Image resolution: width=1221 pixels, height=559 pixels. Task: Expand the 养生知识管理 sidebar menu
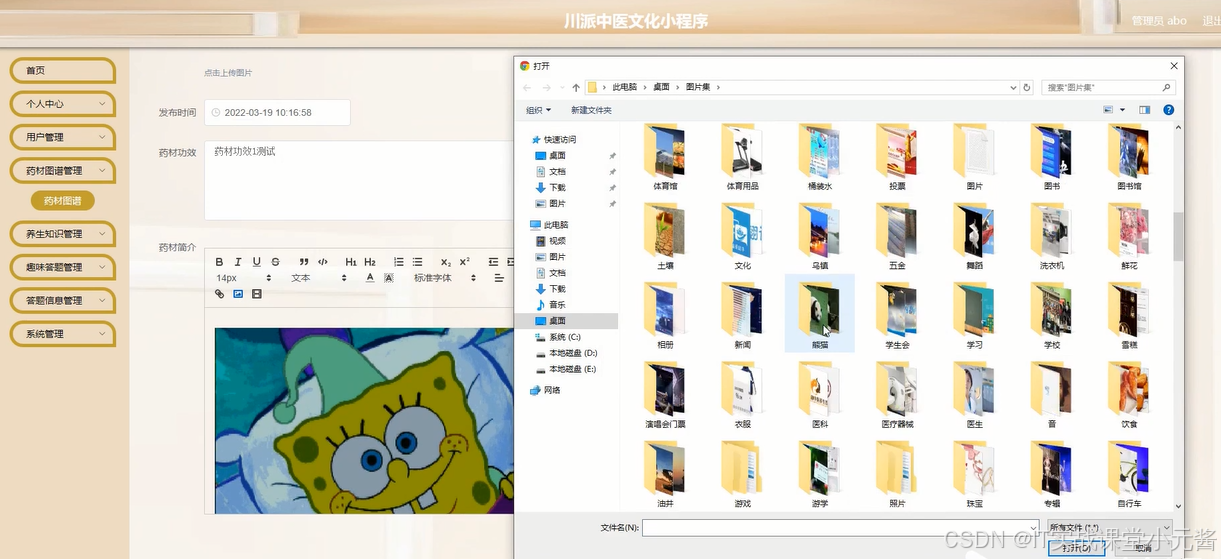63,234
